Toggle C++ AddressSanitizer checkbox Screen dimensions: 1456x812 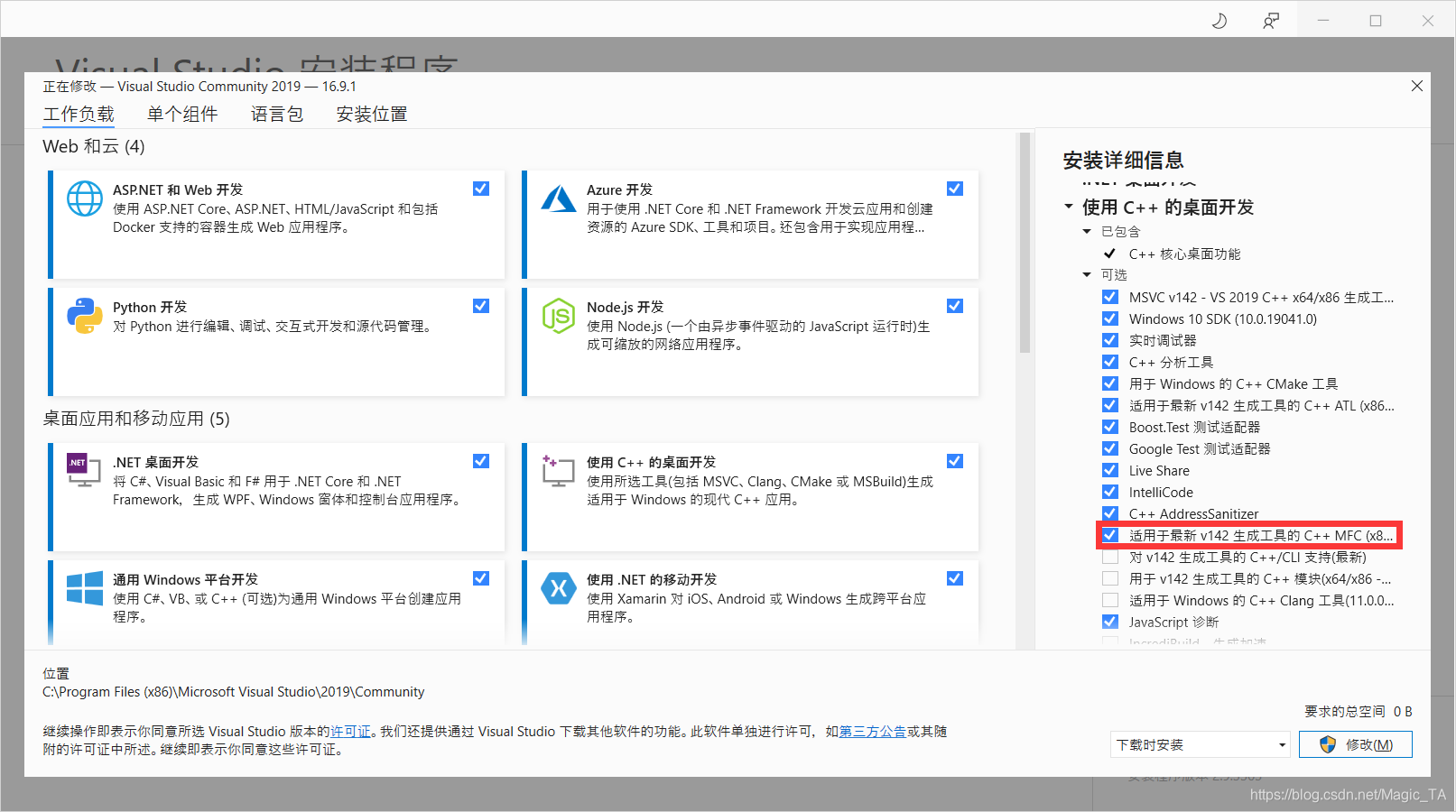pyautogui.click(x=1110, y=513)
